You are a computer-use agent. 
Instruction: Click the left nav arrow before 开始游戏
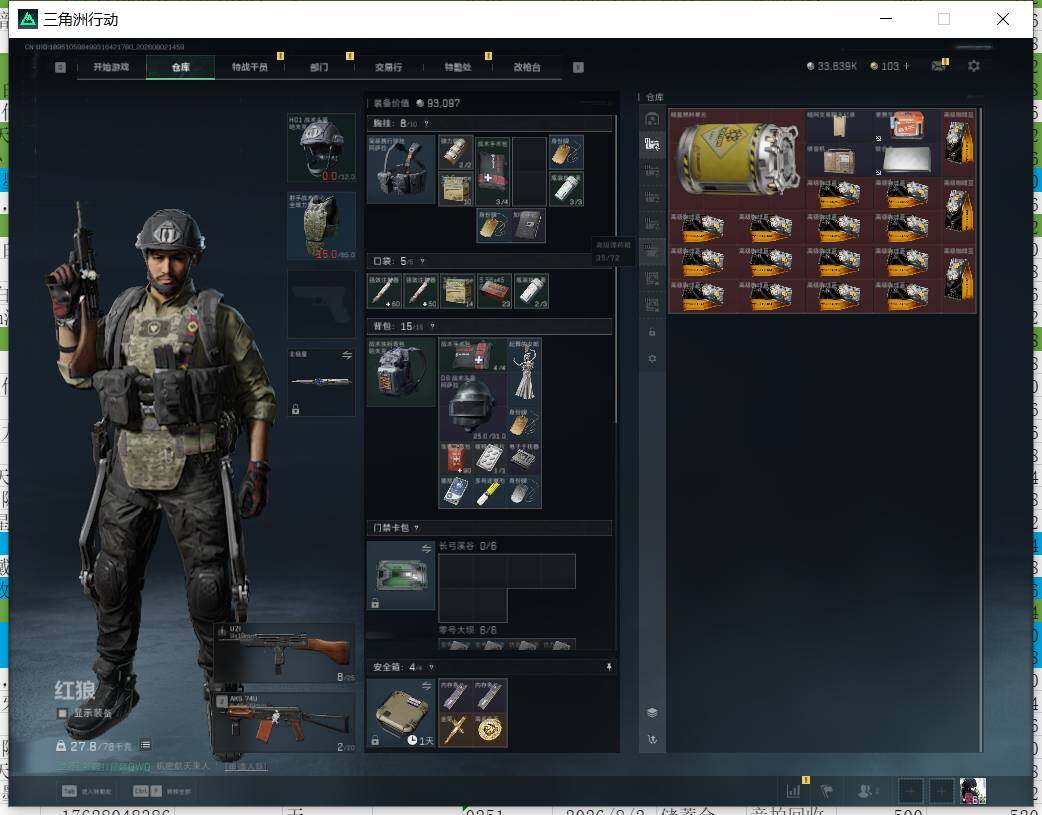click(x=60, y=67)
